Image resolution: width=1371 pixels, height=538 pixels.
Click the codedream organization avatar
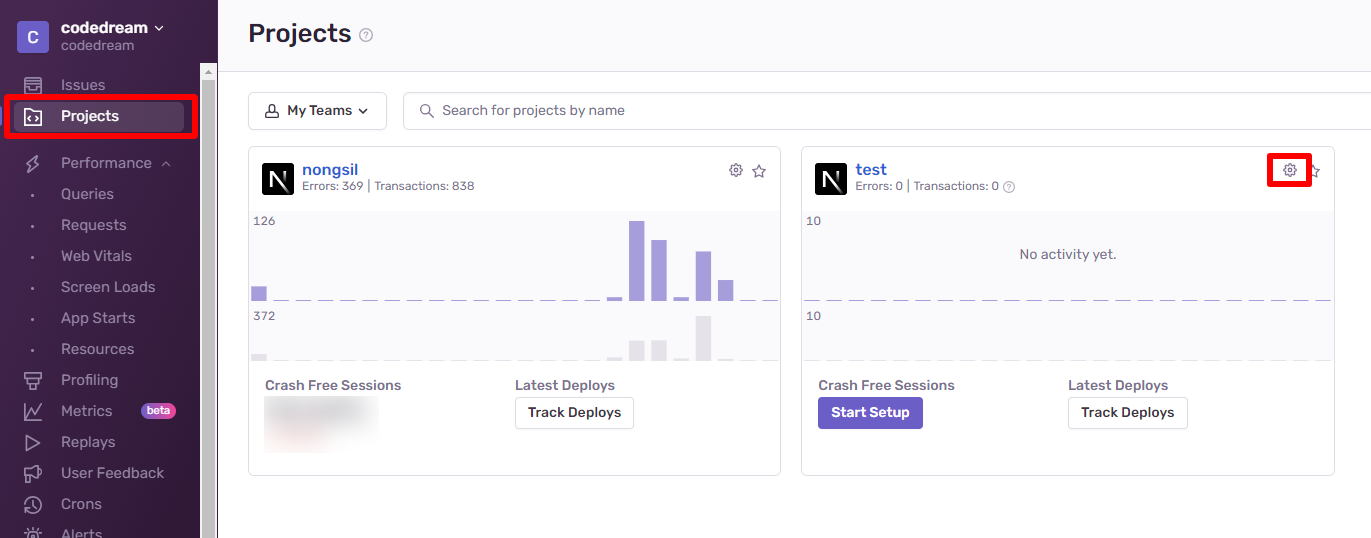33,37
